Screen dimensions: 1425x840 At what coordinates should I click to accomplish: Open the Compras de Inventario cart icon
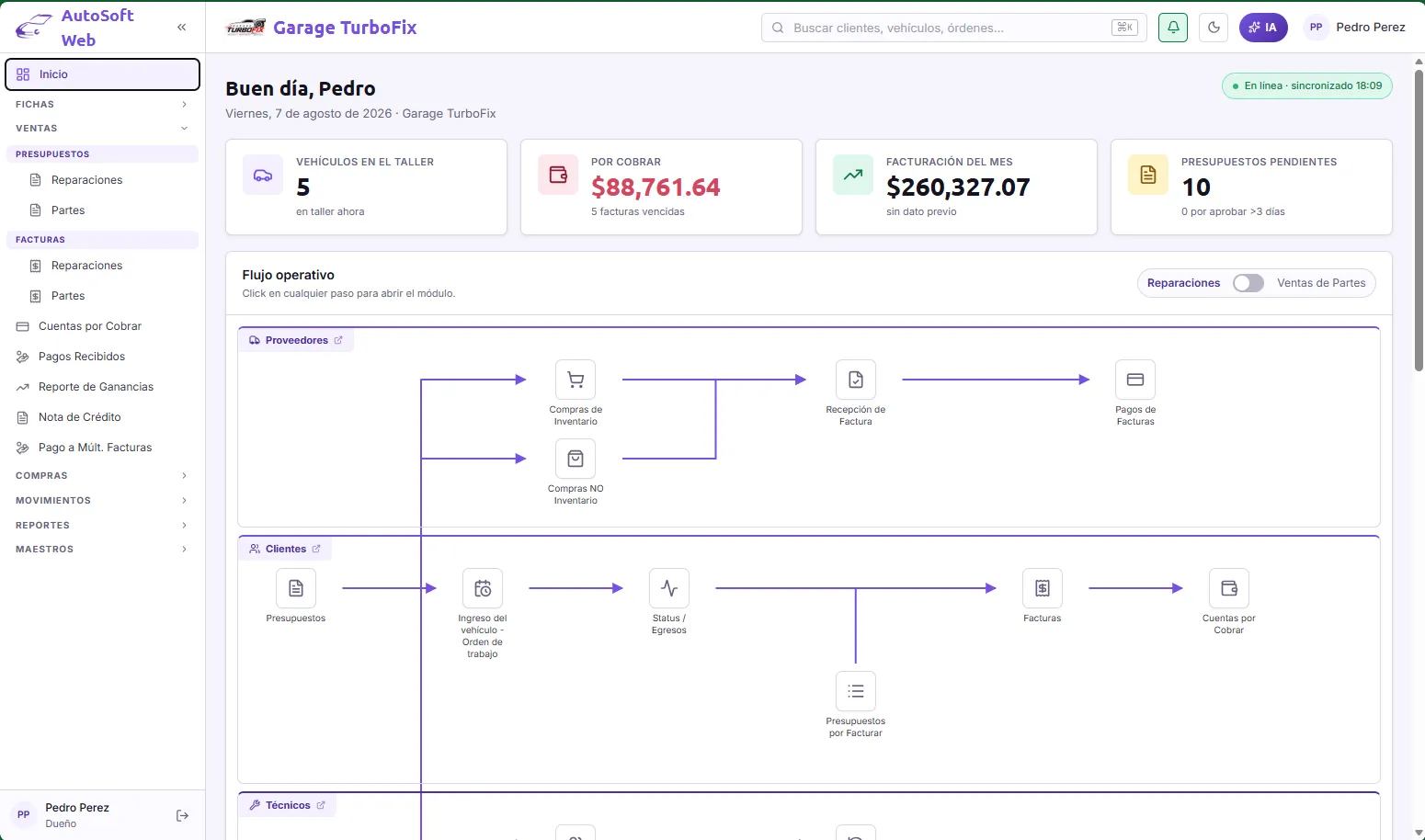coord(576,380)
